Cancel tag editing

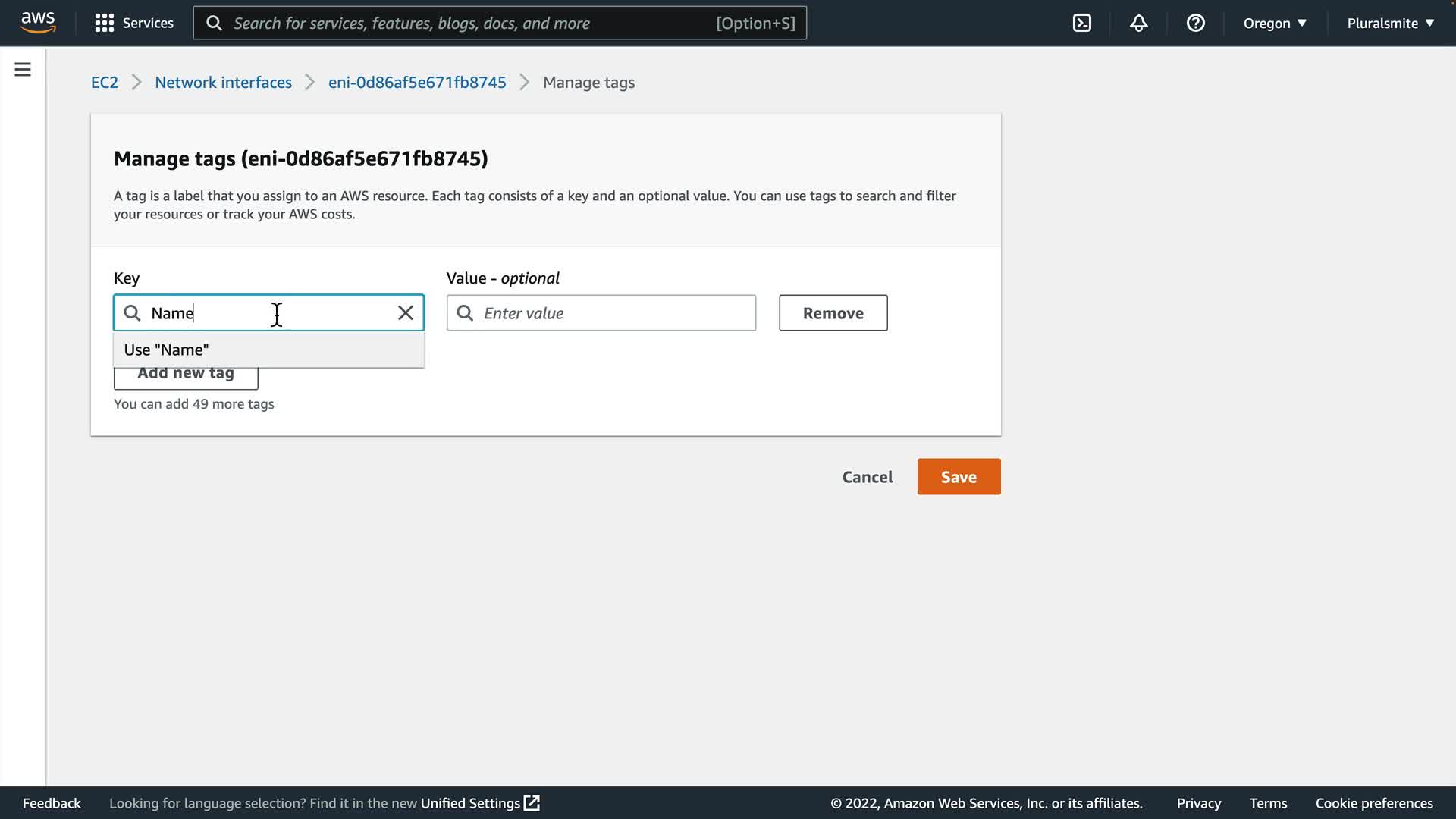867,477
